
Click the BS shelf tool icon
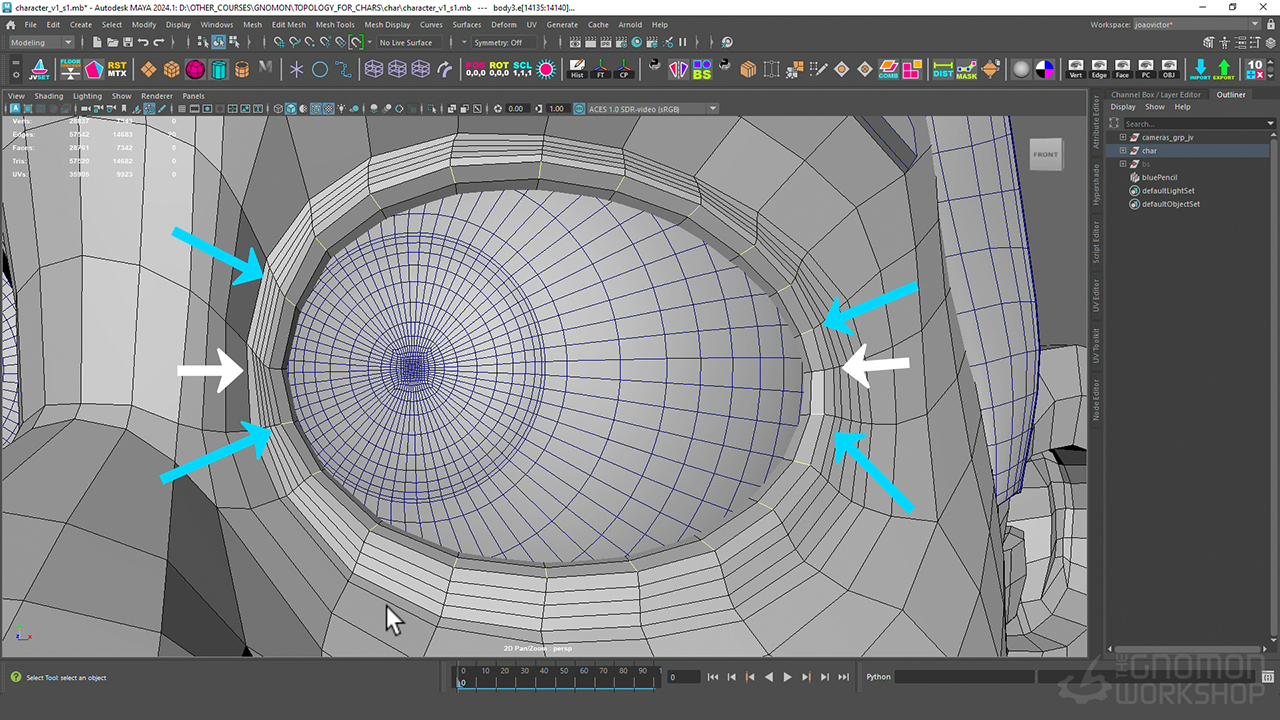[702, 69]
